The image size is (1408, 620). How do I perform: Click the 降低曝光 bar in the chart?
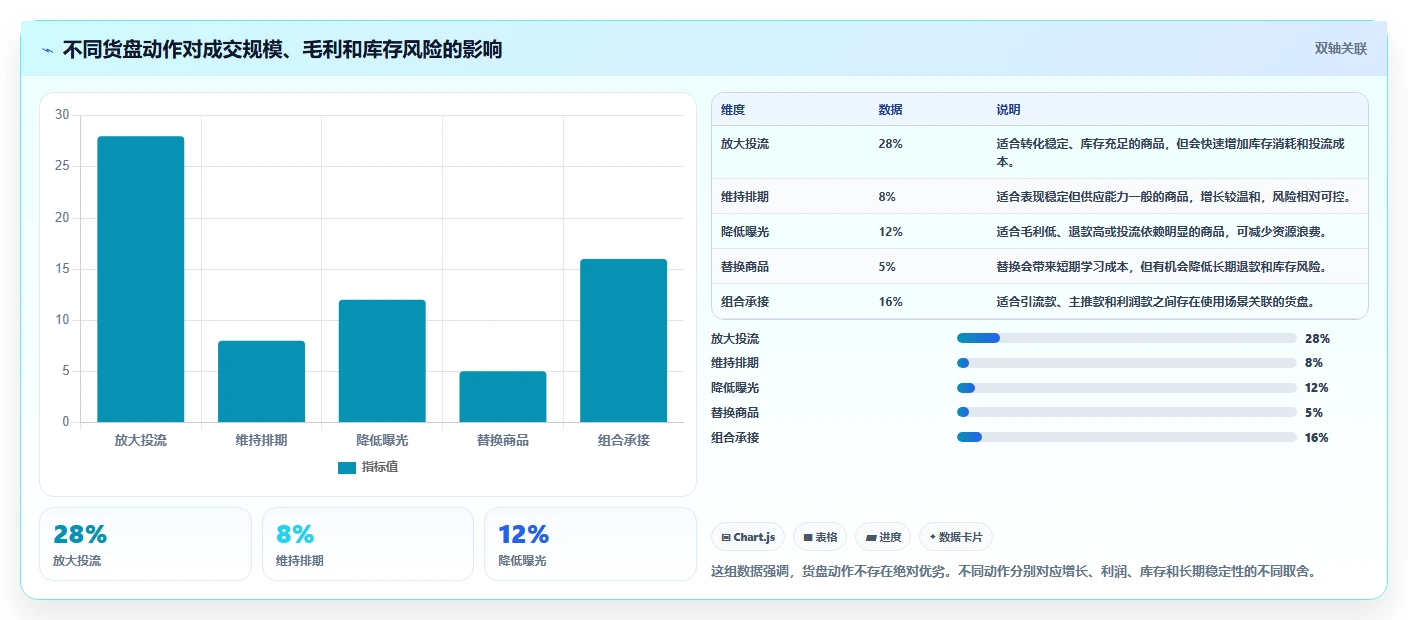pos(382,361)
